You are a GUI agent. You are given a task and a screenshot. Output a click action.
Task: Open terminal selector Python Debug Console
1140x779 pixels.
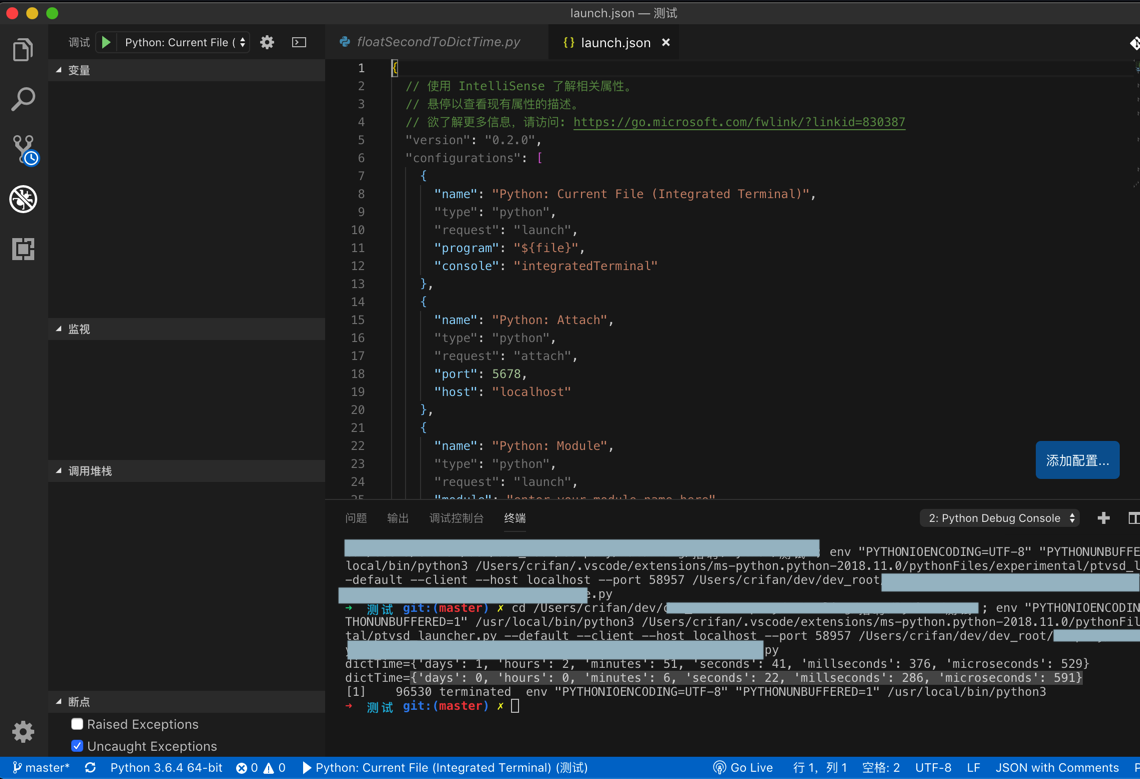pyautogui.click(x=1000, y=518)
